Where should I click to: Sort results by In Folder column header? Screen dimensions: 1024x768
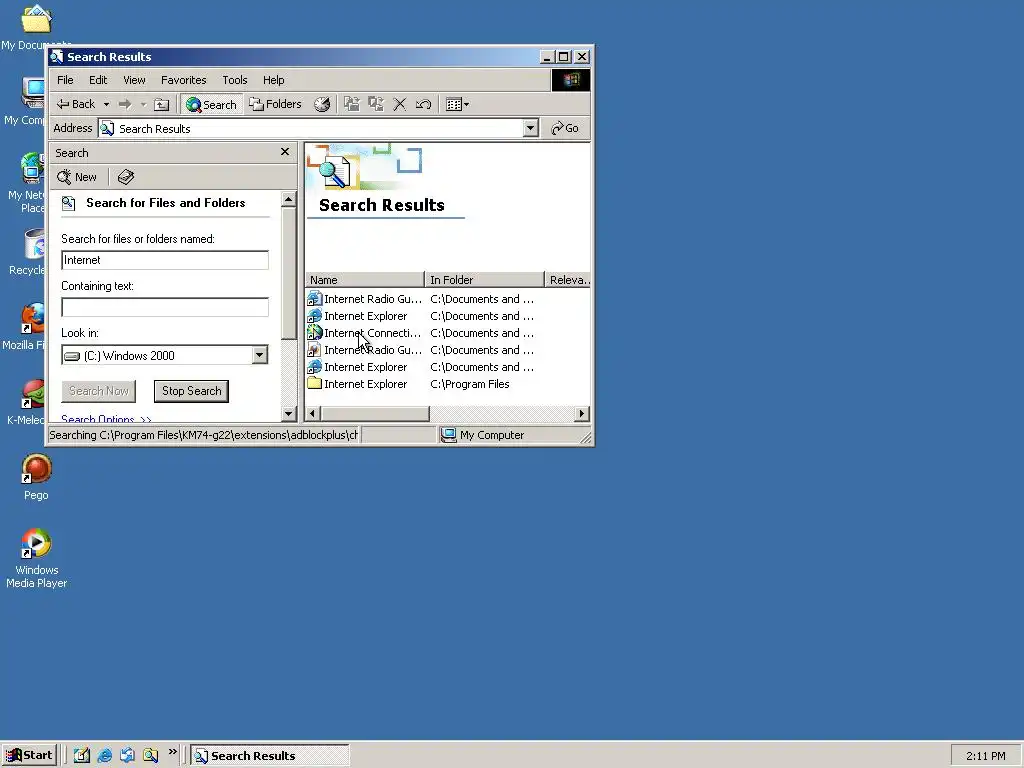click(x=484, y=280)
